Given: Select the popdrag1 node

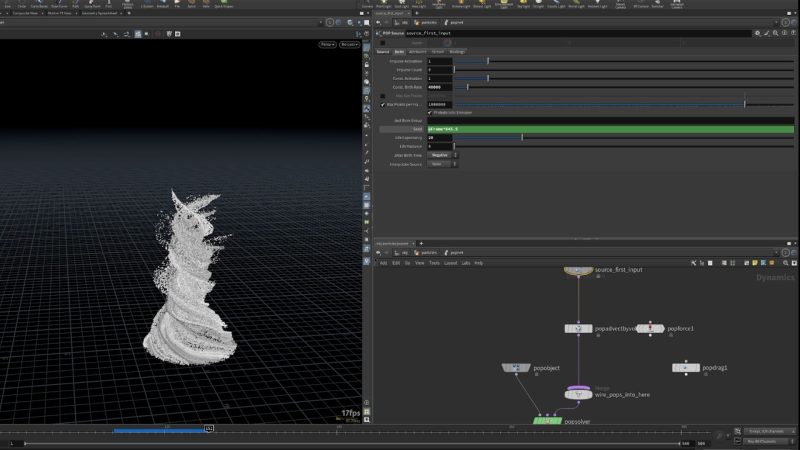Looking at the screenshot, I should (686, 368).
